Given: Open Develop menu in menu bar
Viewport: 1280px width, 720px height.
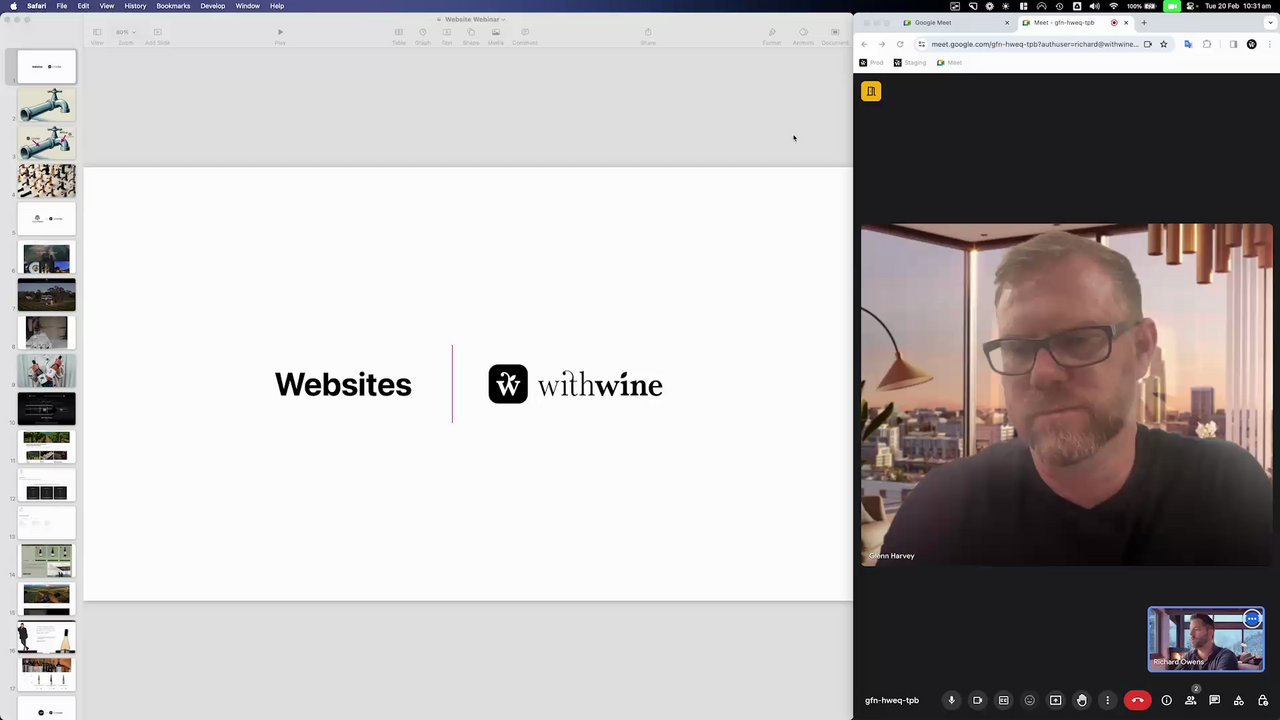Looking at the screenshot, I should tap(213, 6).
